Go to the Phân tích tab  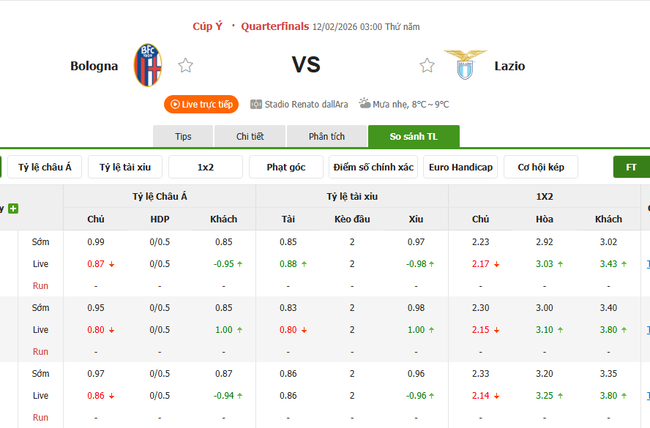pos(326,136)
